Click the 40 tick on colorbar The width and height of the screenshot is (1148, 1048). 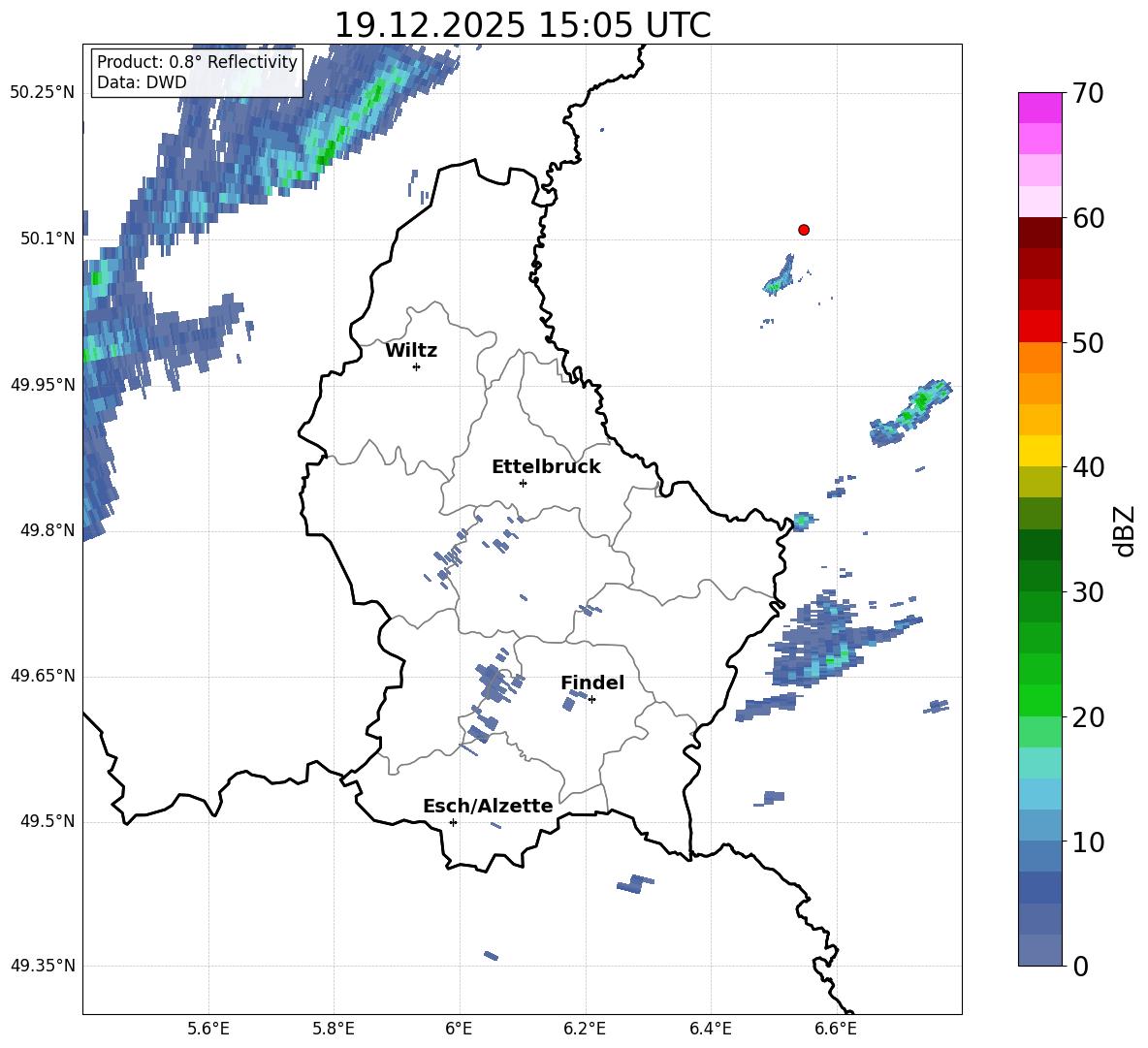(x=1088, y=467)
